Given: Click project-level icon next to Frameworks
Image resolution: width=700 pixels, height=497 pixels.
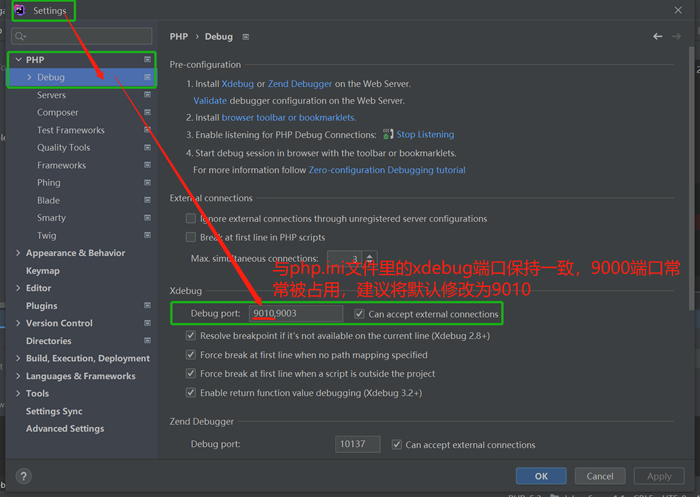Looking at the screenshot, I should [x=147, y=165].
